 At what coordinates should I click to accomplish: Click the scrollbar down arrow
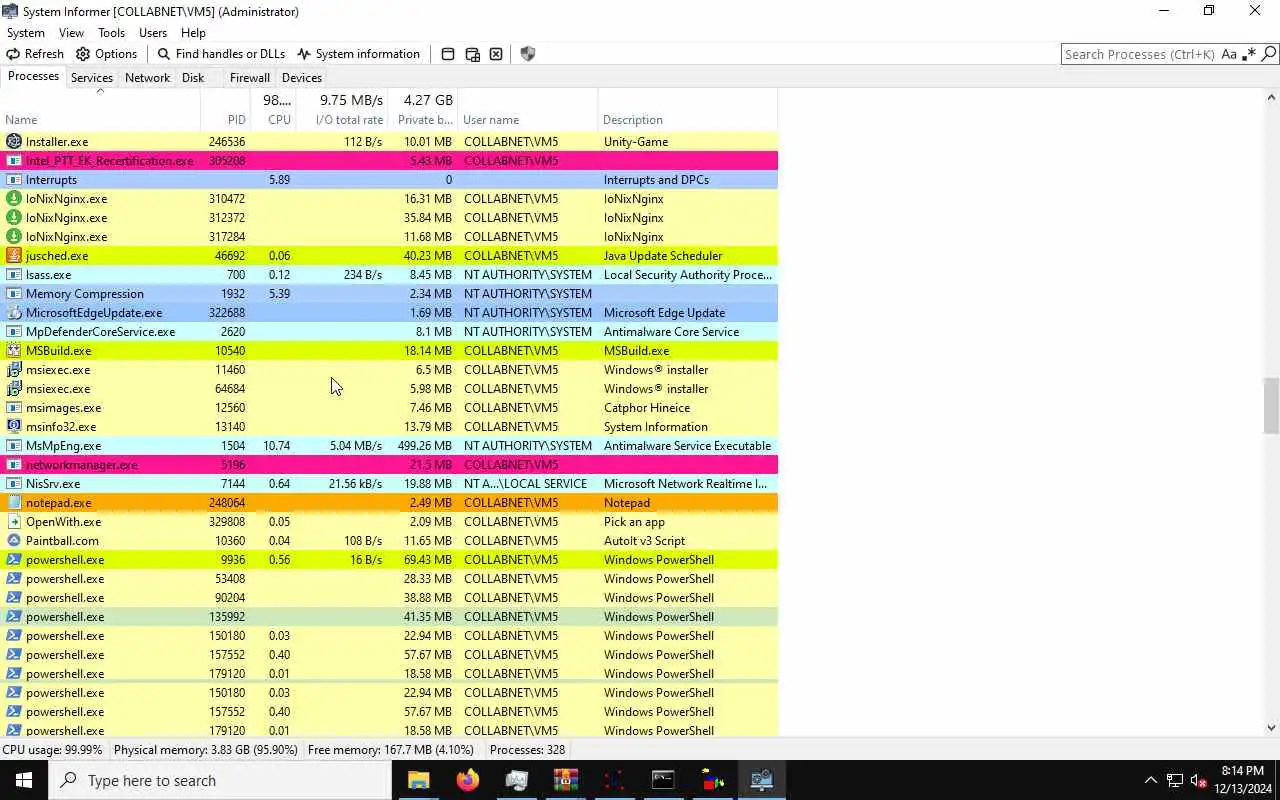coord(1271,728)
